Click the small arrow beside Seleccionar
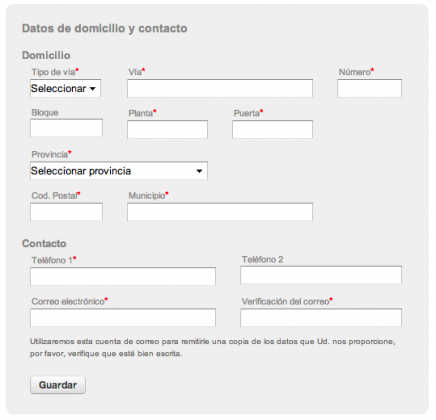This screenshot has height=420, width=436. [x=93, y=89]
